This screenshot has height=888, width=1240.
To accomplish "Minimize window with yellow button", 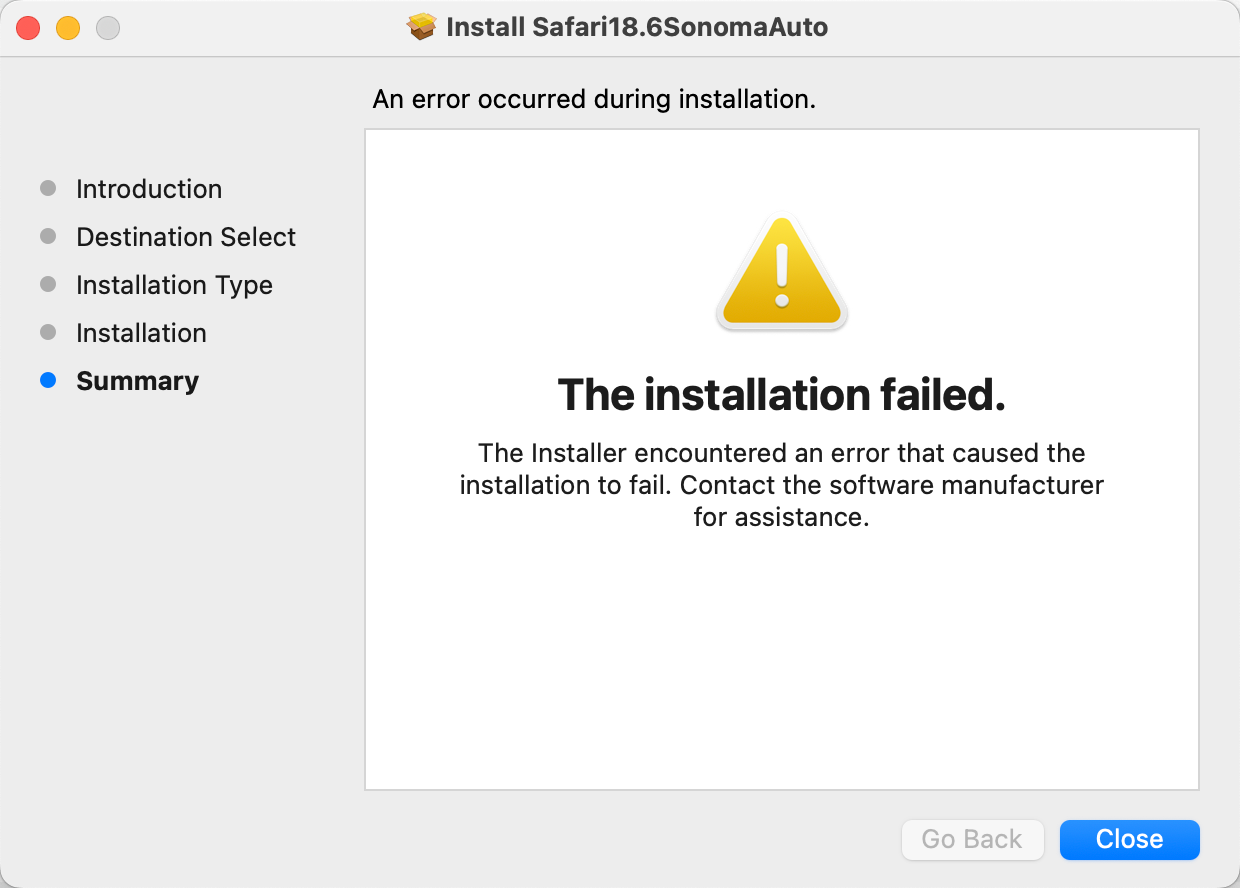I will pos(68,28).
